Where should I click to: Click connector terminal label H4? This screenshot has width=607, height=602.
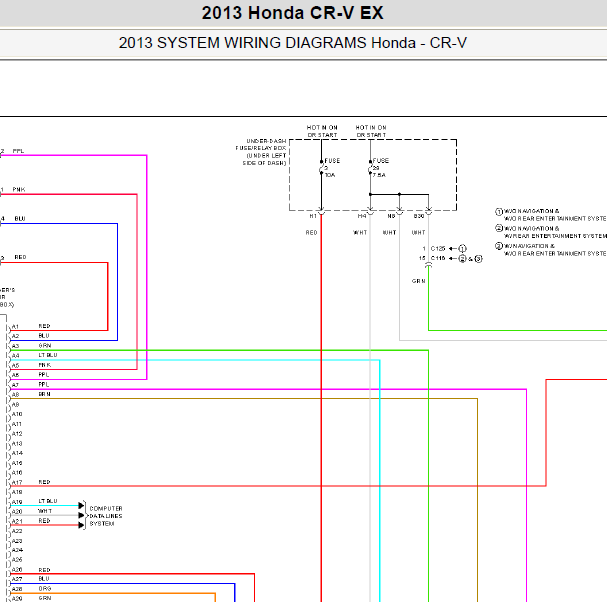[x=362, y=216]
